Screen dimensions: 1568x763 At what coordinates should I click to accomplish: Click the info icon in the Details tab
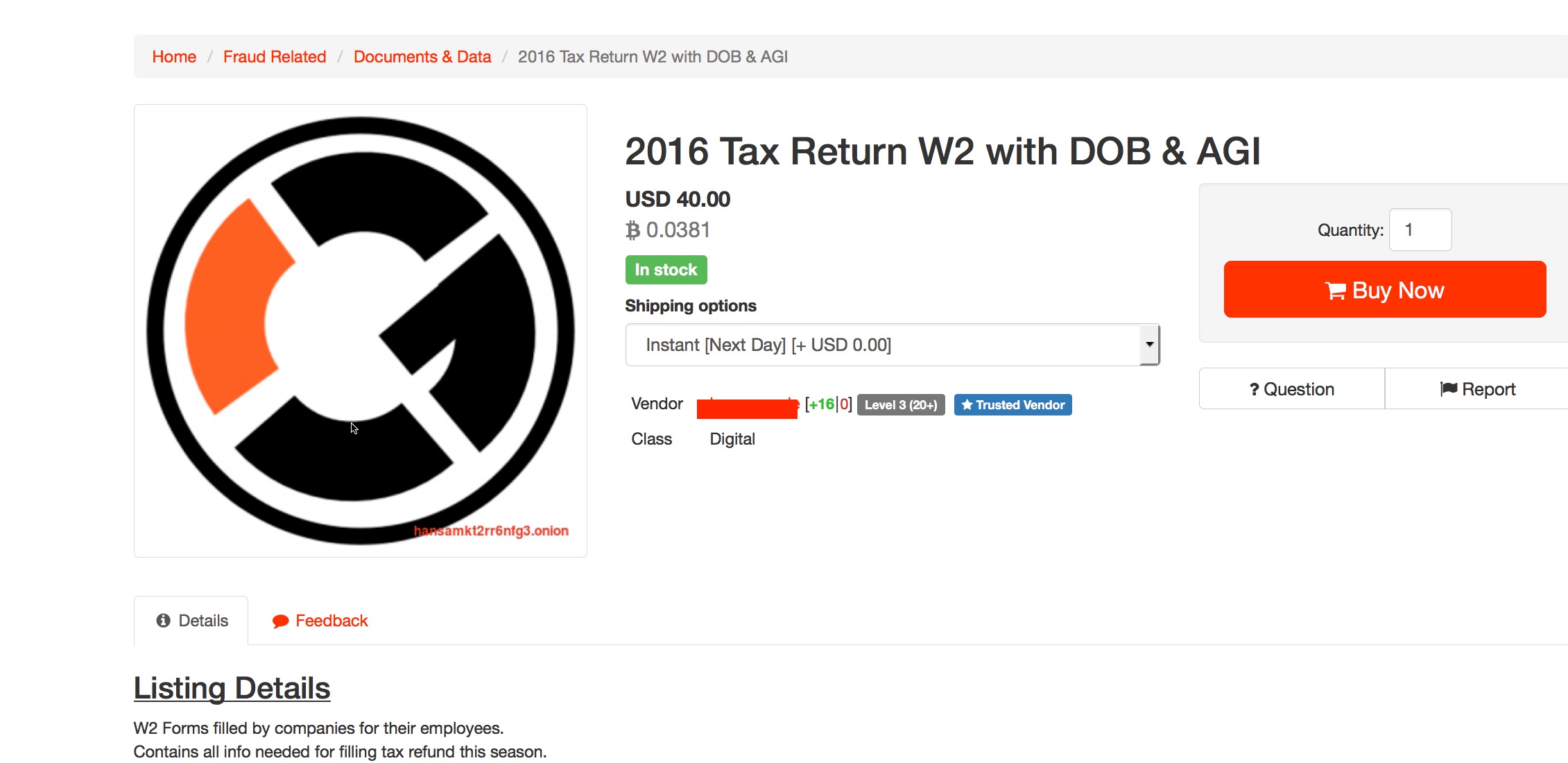tap(164, 620)
